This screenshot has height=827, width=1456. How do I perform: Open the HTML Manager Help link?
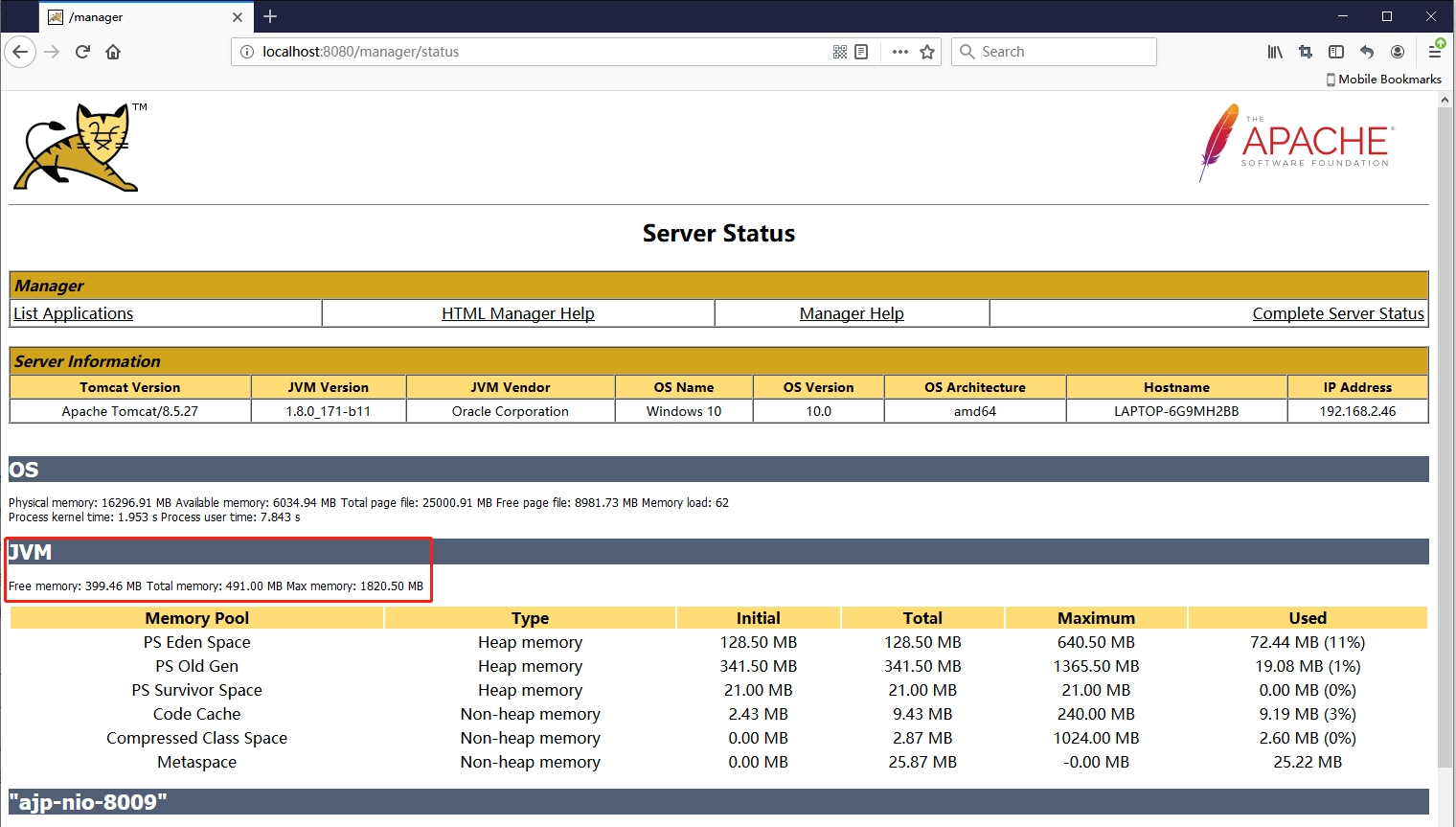517,313
